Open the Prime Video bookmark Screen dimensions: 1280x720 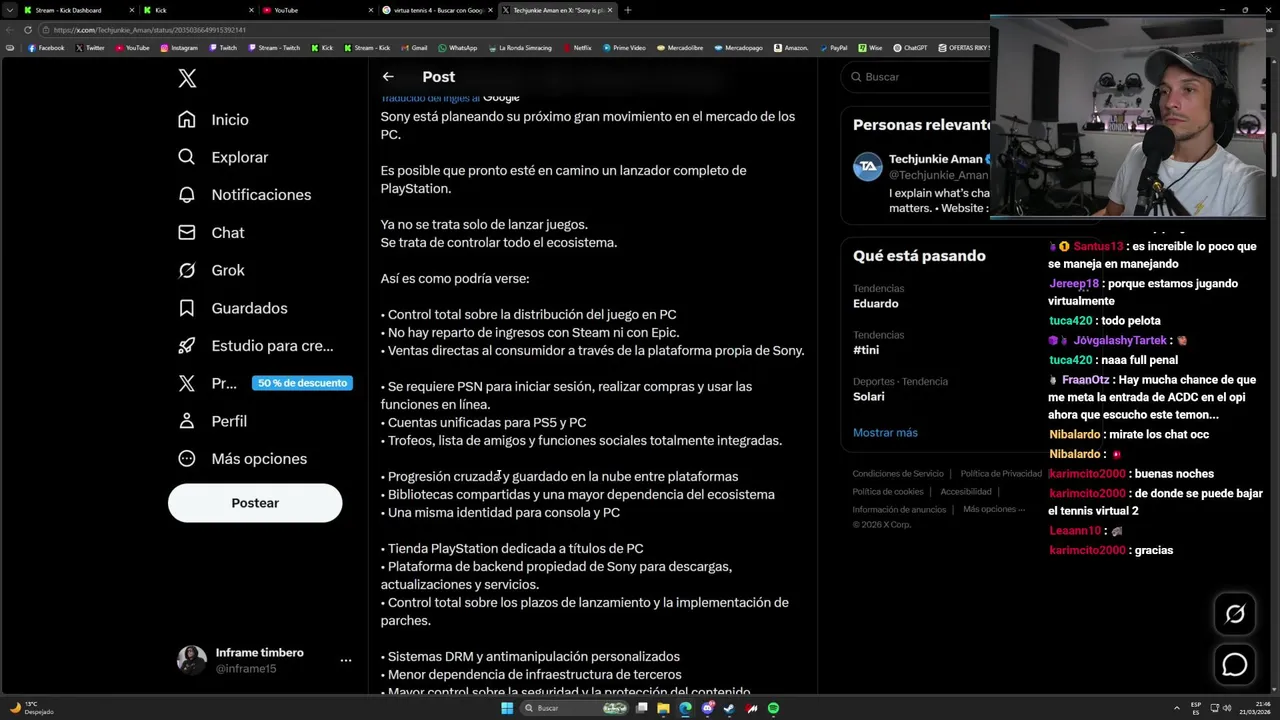pyautogui.click(x=624, y=47)
